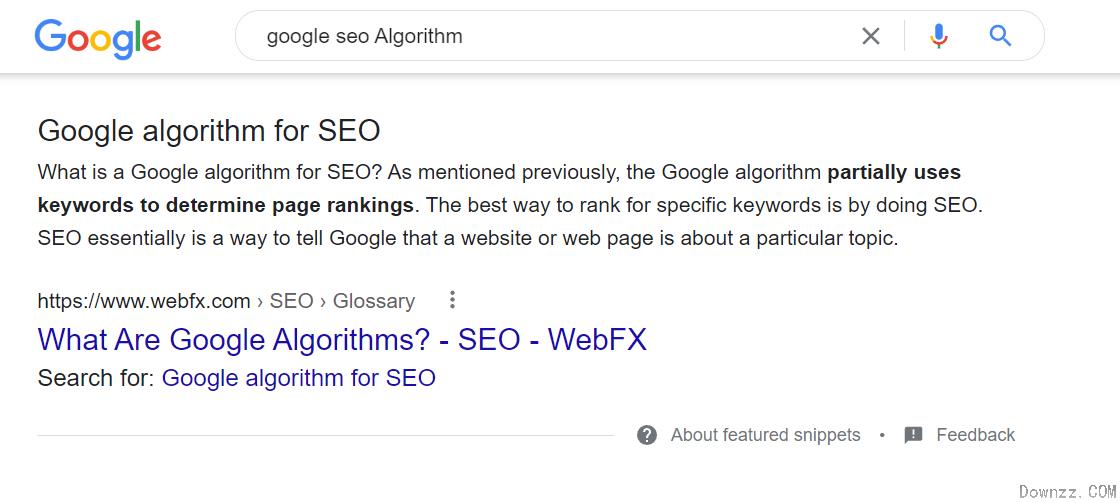Image resolution: width=1120 pixels, height=503 pixels.
Task: Open three-dot menu beside webfx.com URL
Action: [451, 300]
